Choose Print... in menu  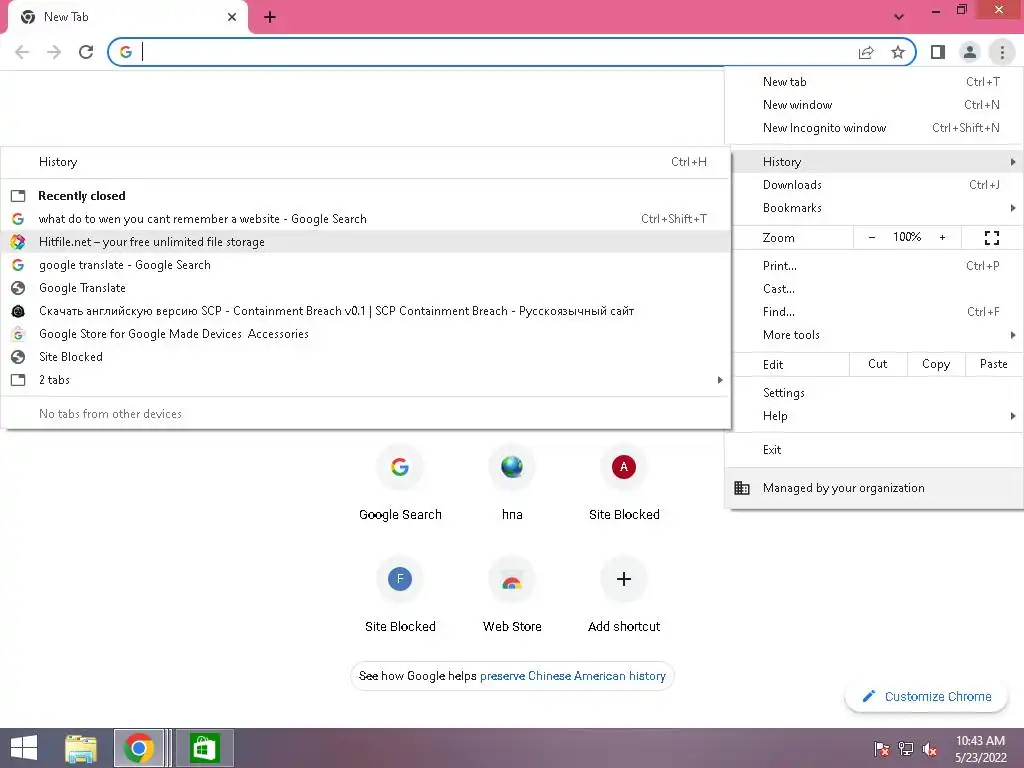874,266
